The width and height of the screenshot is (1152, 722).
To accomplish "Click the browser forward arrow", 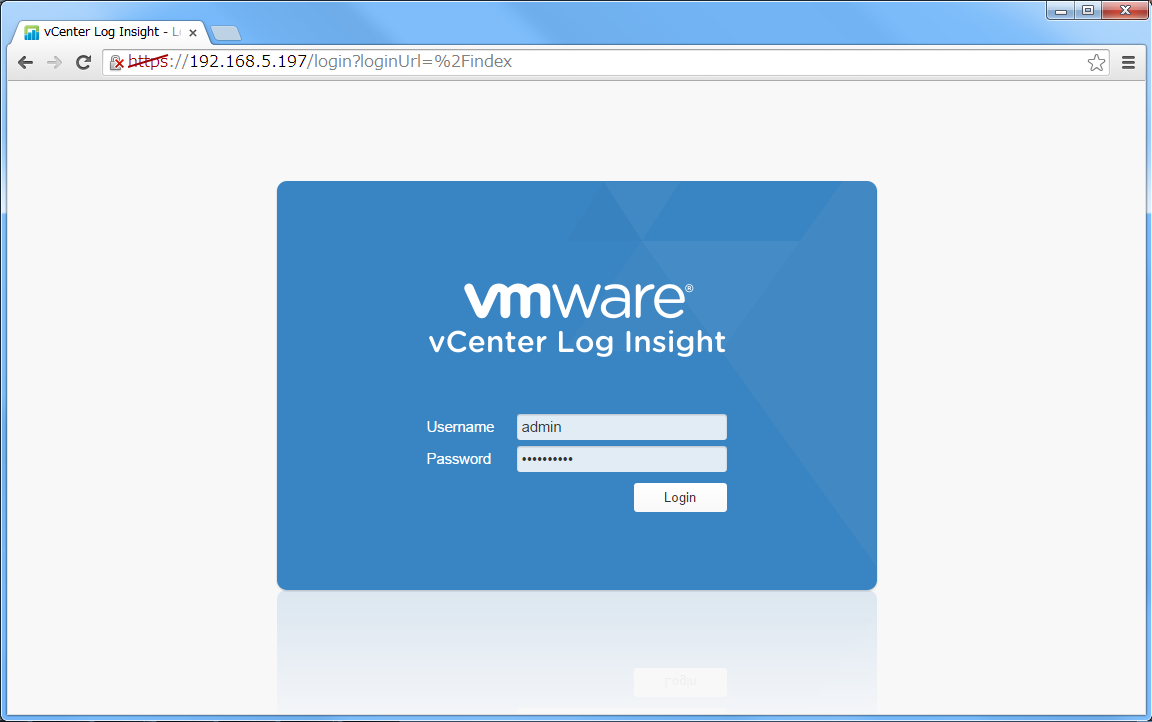I will pos(54,62).
